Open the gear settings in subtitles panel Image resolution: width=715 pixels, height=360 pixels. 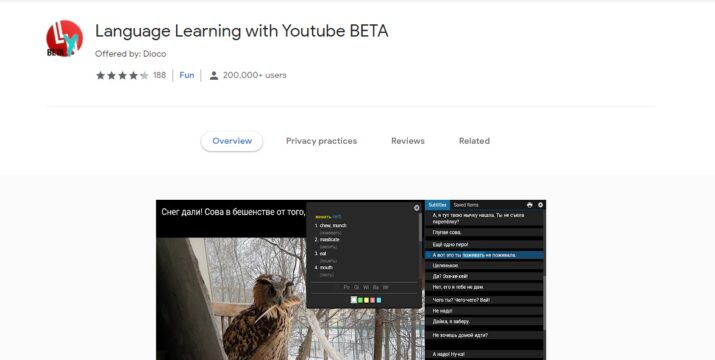[x=540, y=205]
